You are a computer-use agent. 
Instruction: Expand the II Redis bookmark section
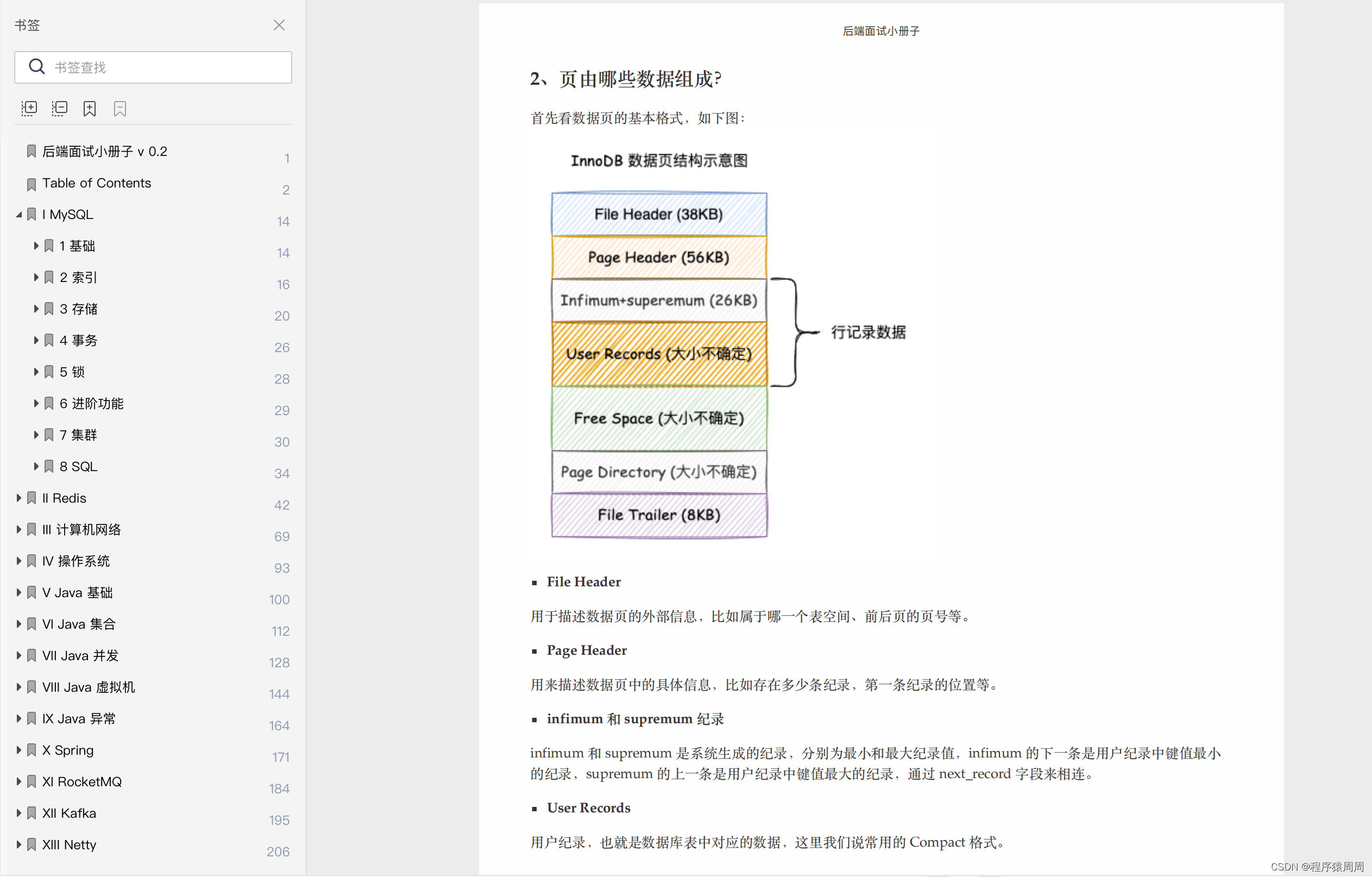click(19, 498)
